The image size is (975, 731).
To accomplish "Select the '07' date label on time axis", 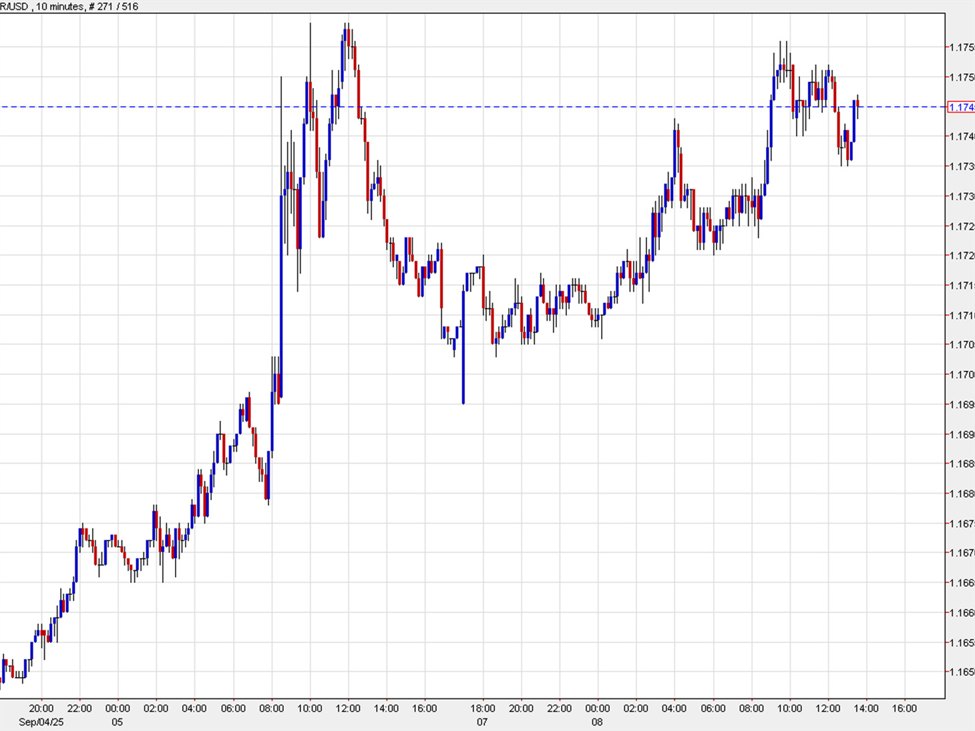I will (x=483, y=722).
